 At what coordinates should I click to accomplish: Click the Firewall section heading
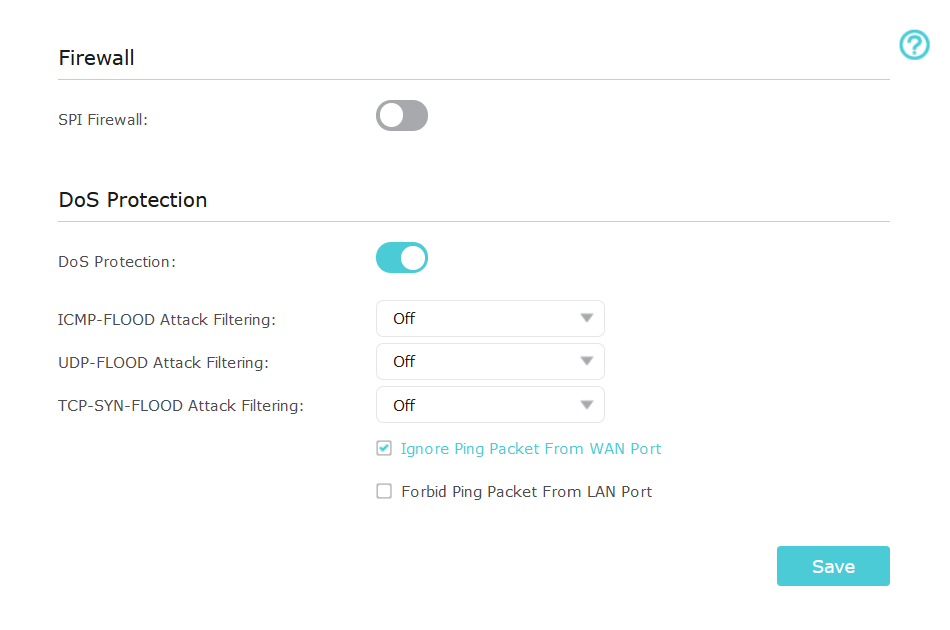coord(96,58)
